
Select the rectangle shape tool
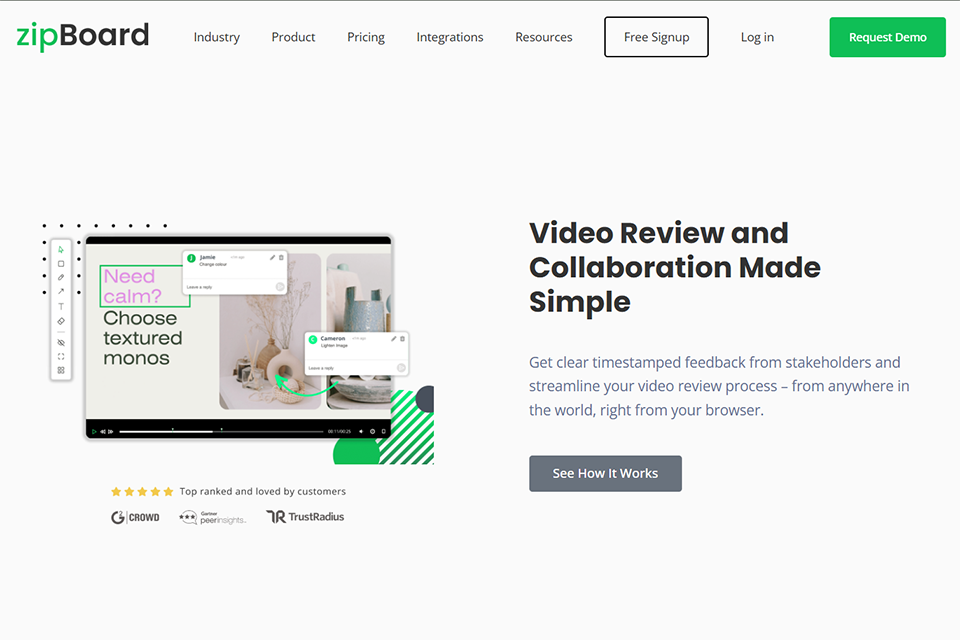(61, 264)
